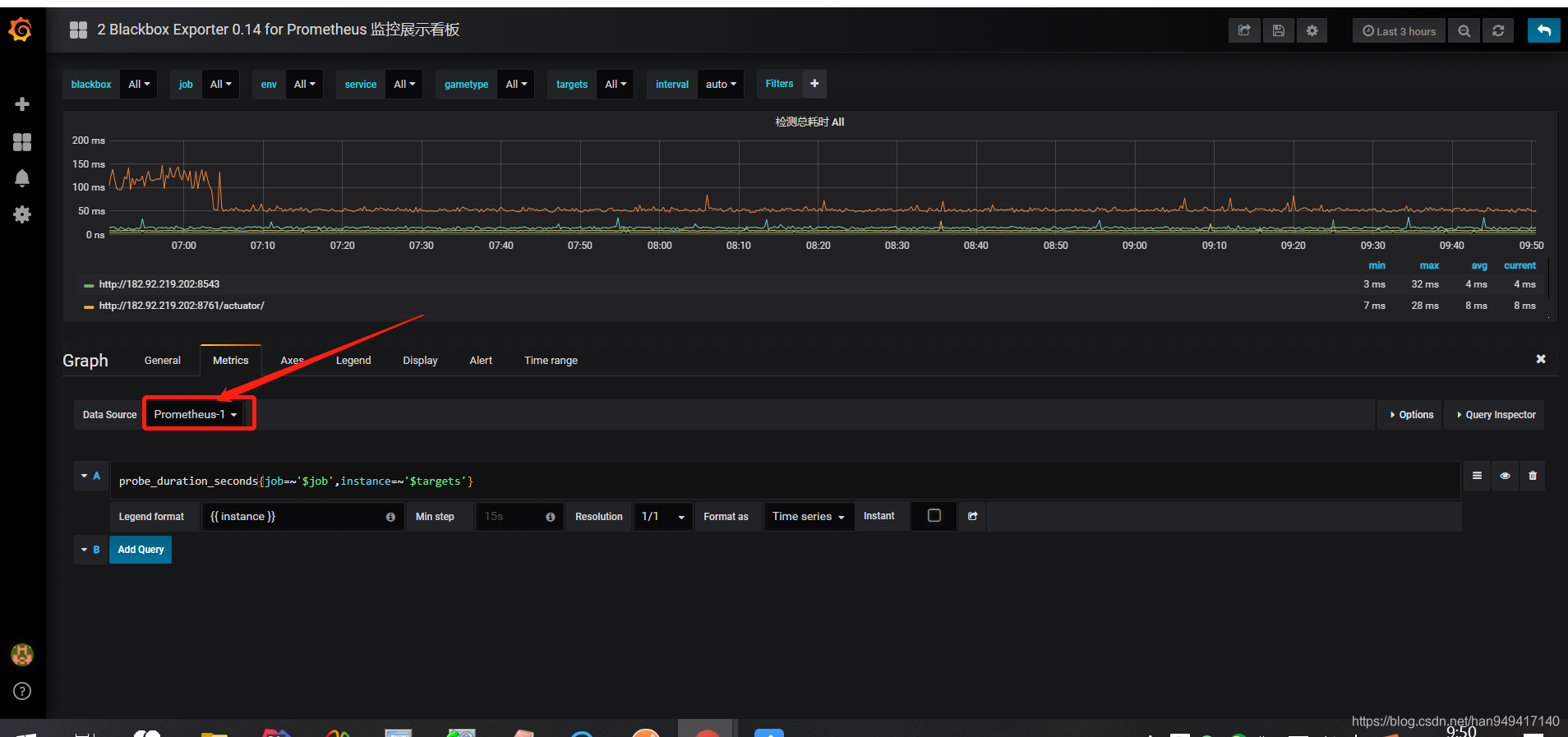The height and width of the screenshot is (737, 1568).
Task: Click the dashboard grid icon beside title
Action: coord(79,30)
